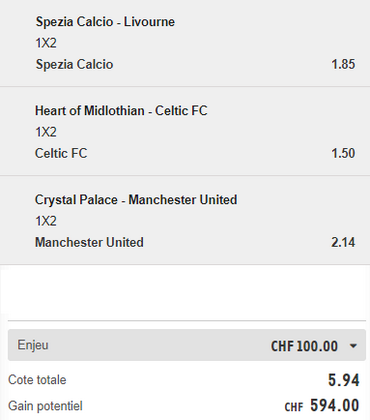Click the Gain potentiel label

pyautogui.click(x=45, y=406)
